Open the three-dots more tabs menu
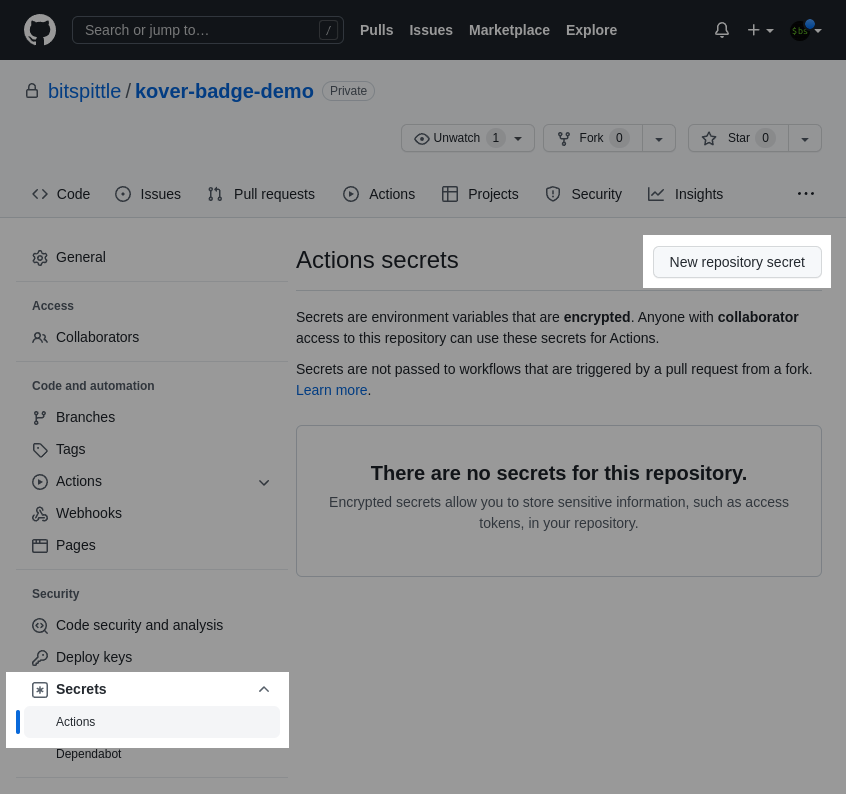Image resolution: width=846 pixels, height=794 pixels. (806, 194)
